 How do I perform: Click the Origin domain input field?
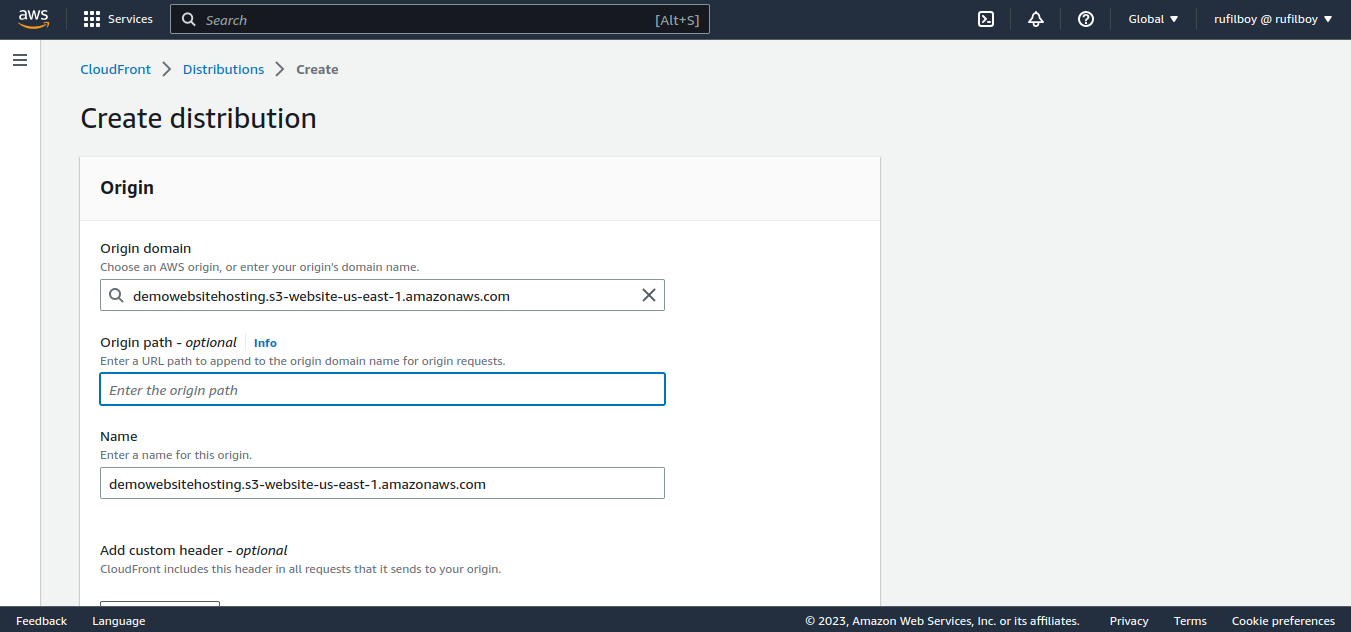382,295
